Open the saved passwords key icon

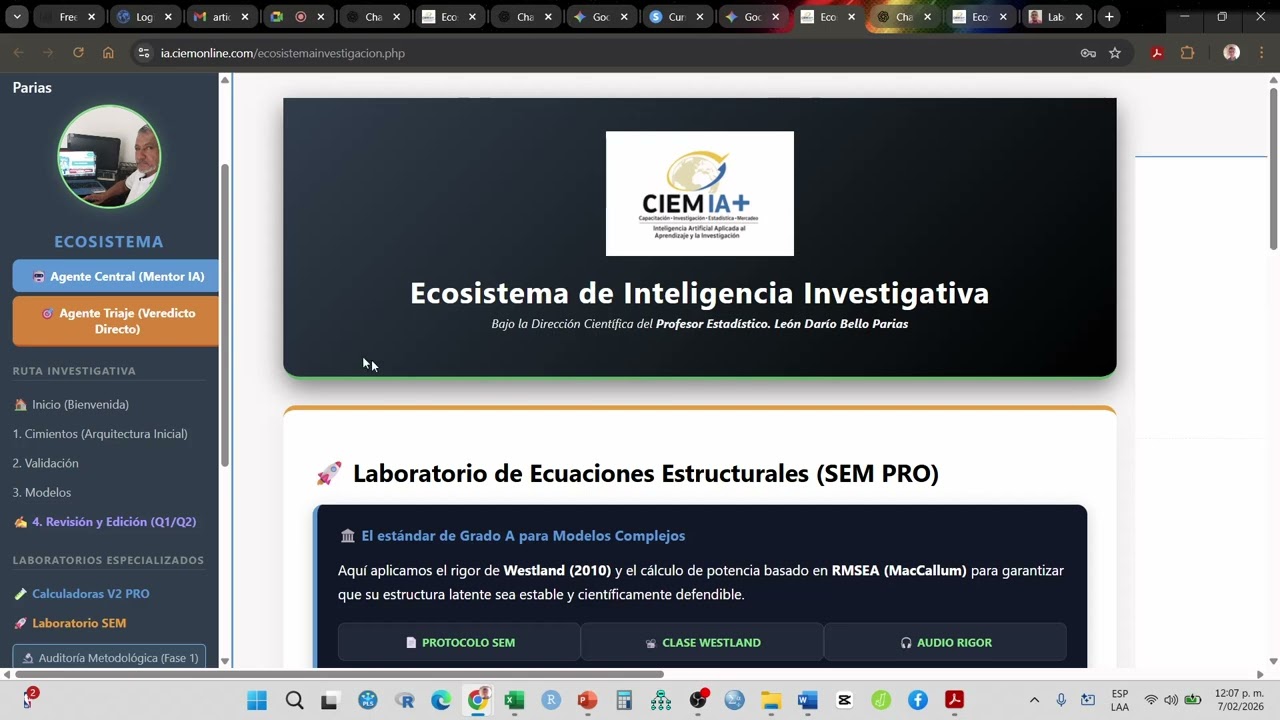tap(1088, 53)
